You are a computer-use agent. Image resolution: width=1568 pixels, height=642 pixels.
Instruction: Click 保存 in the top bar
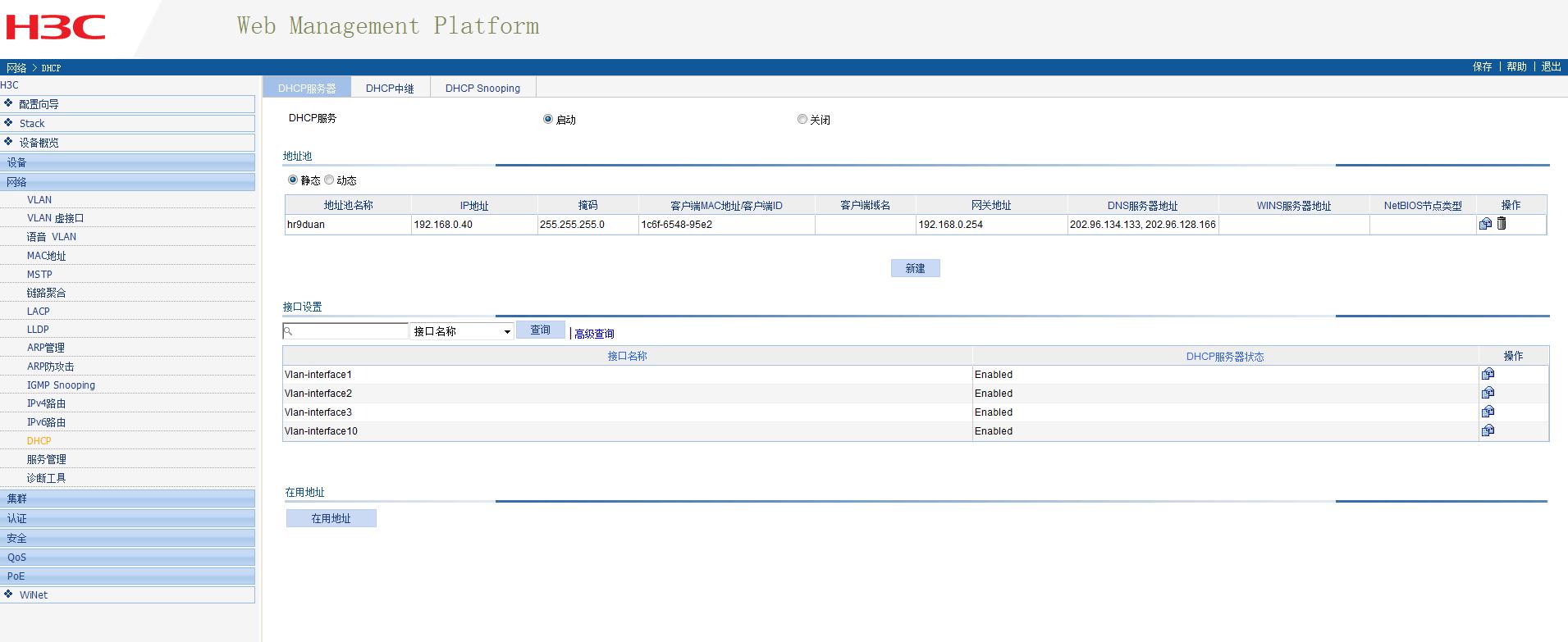pyautogui.click(x=1482, y=67)
